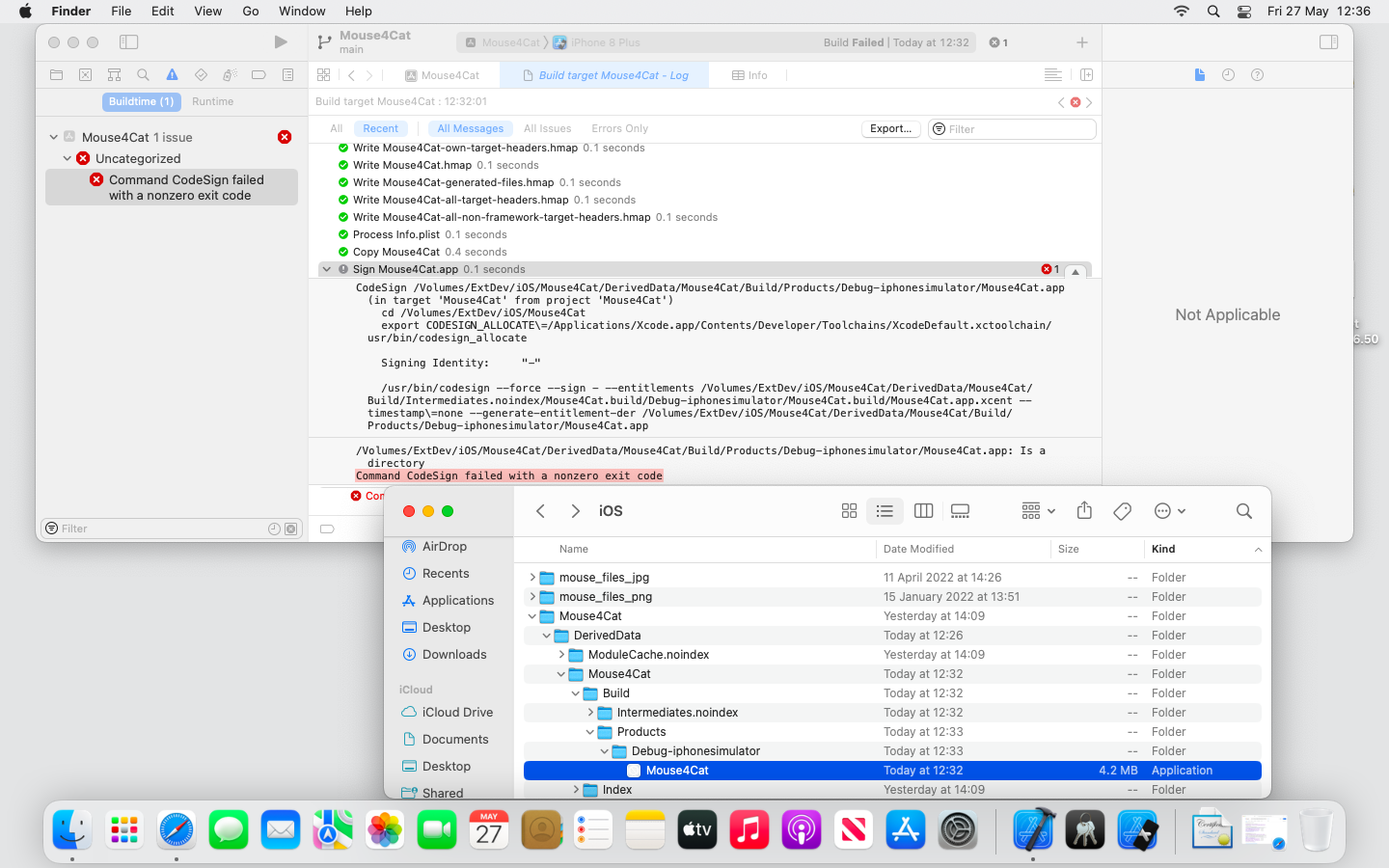Open the Window menu
1389x868 pixels.
pyautogui.click(x=302, y=11)
